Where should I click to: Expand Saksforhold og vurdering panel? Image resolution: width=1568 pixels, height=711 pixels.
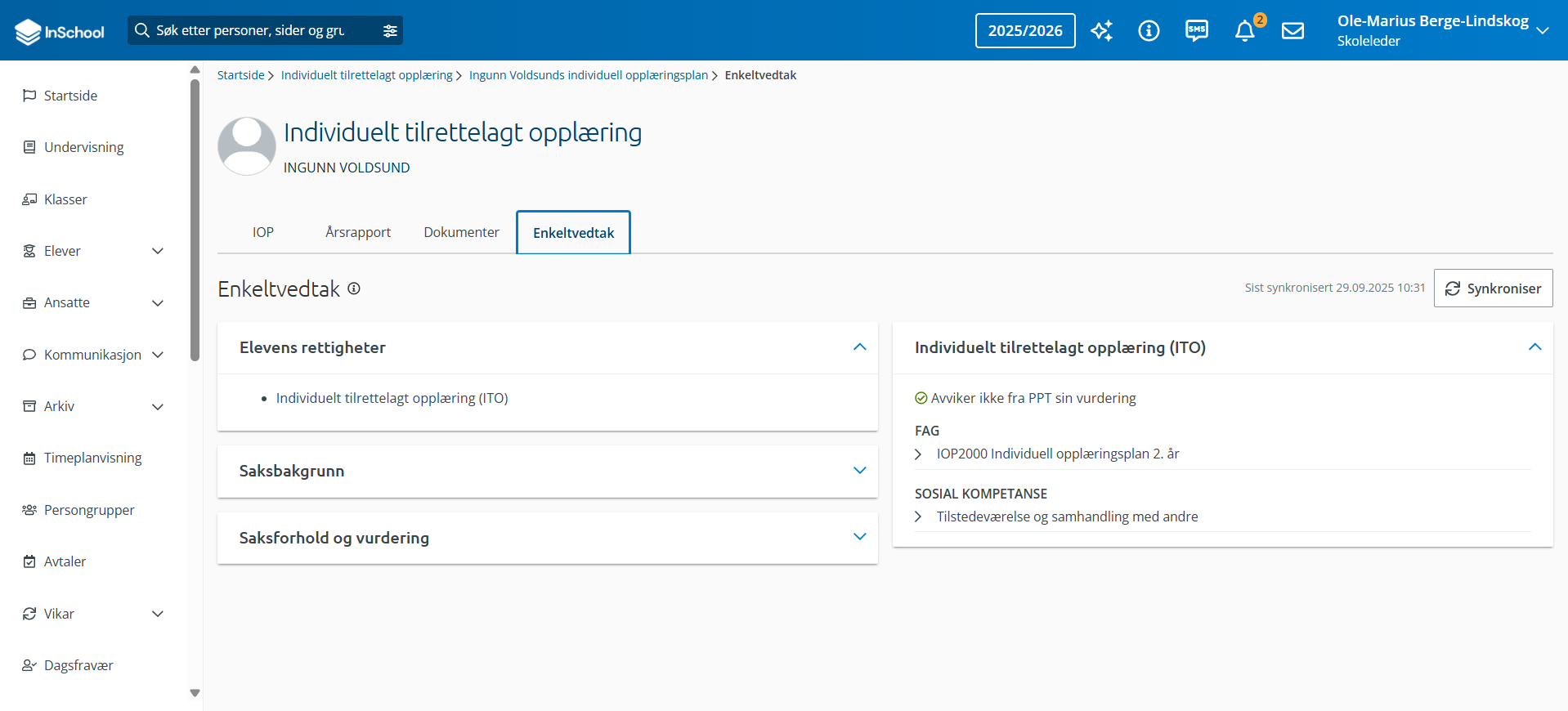(859, 537)
